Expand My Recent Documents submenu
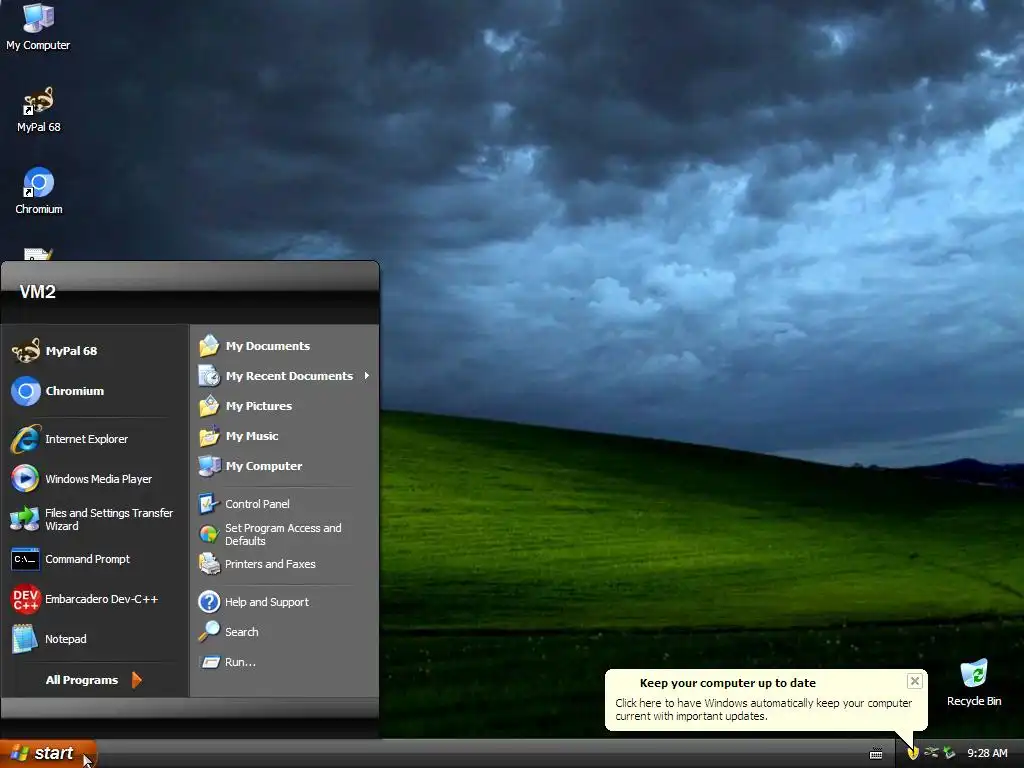Screen dimensions: 1024x768 point(284,376)
